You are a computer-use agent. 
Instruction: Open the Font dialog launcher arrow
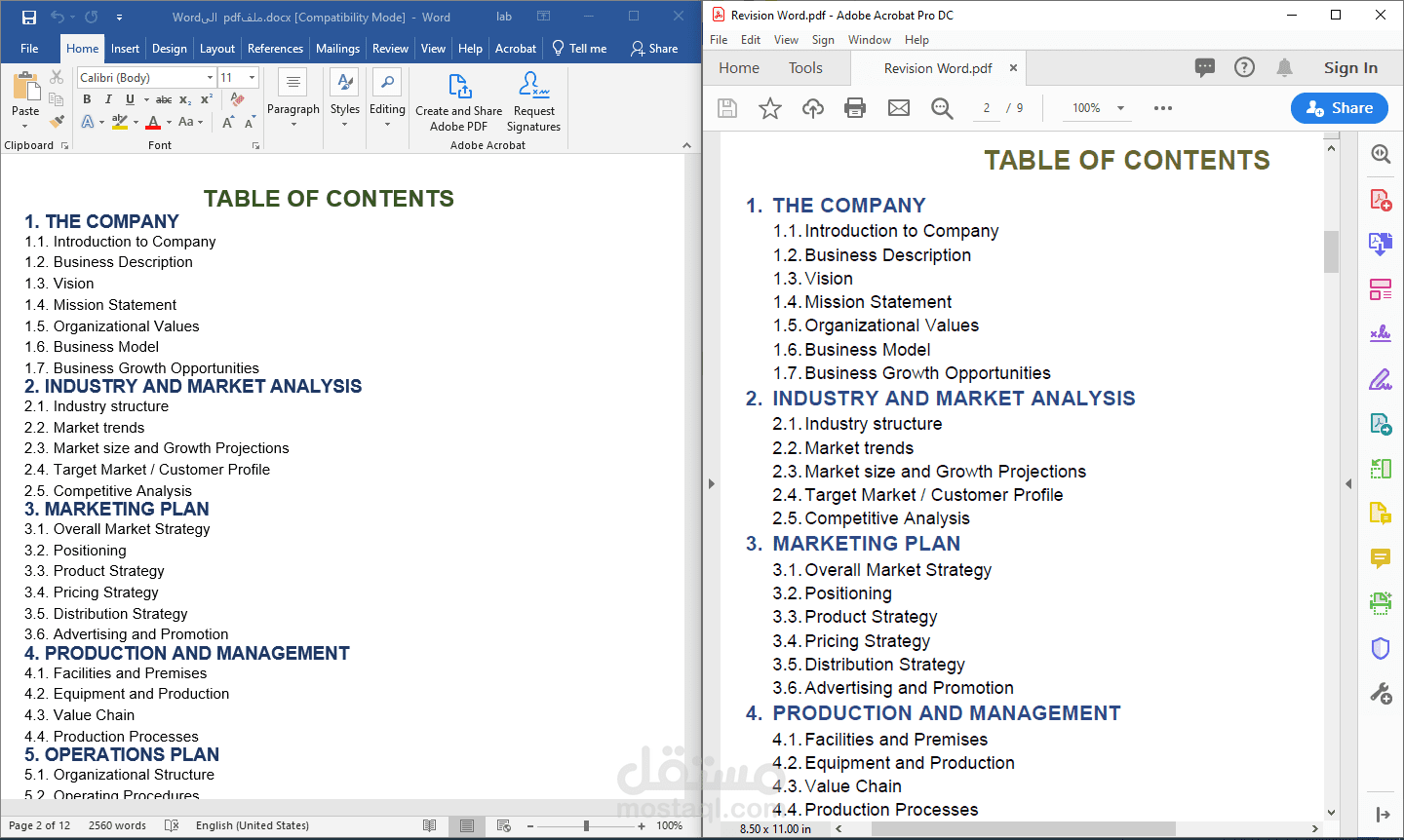255,145
